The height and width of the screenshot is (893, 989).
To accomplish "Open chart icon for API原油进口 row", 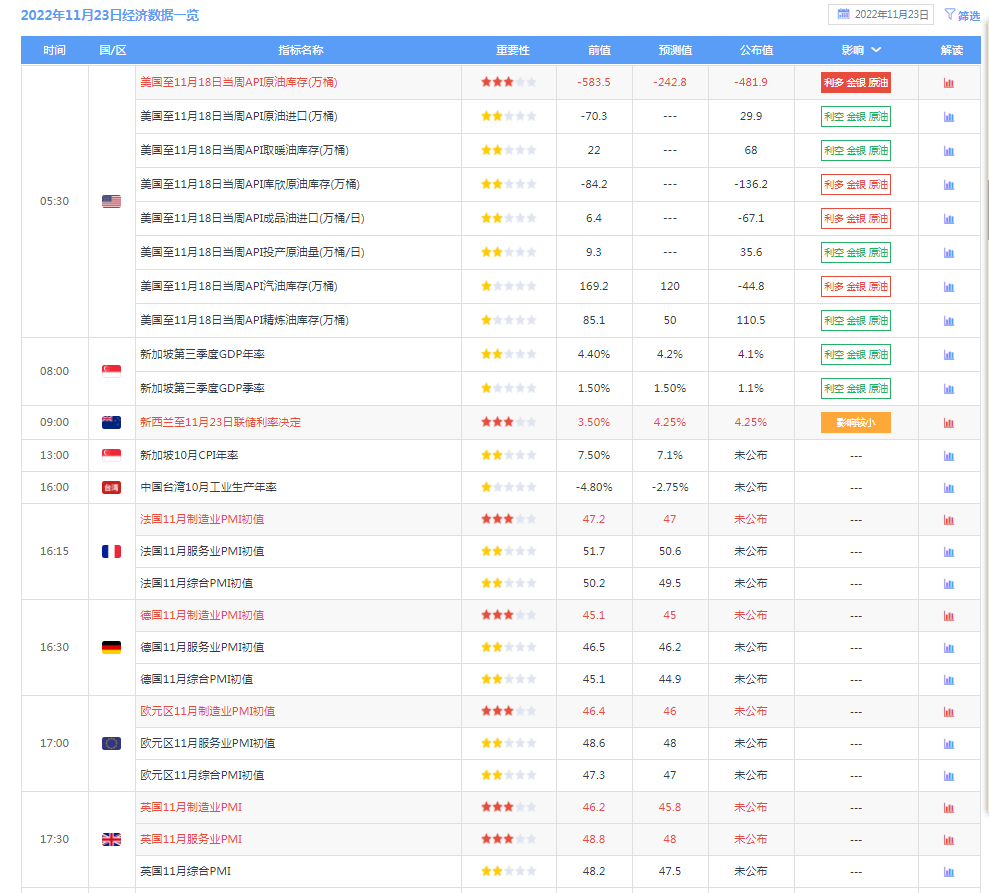I will (x=949, y=117).
